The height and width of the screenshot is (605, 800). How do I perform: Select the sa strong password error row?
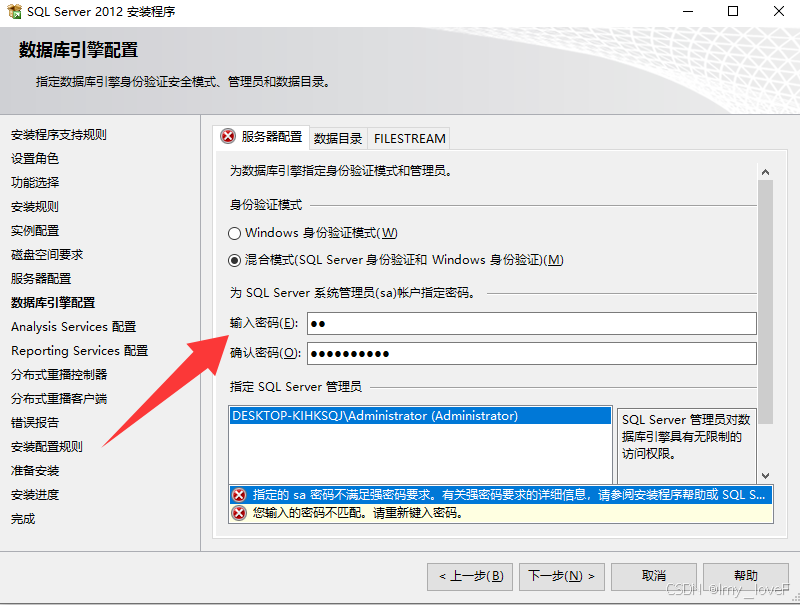tap(501, 495)
